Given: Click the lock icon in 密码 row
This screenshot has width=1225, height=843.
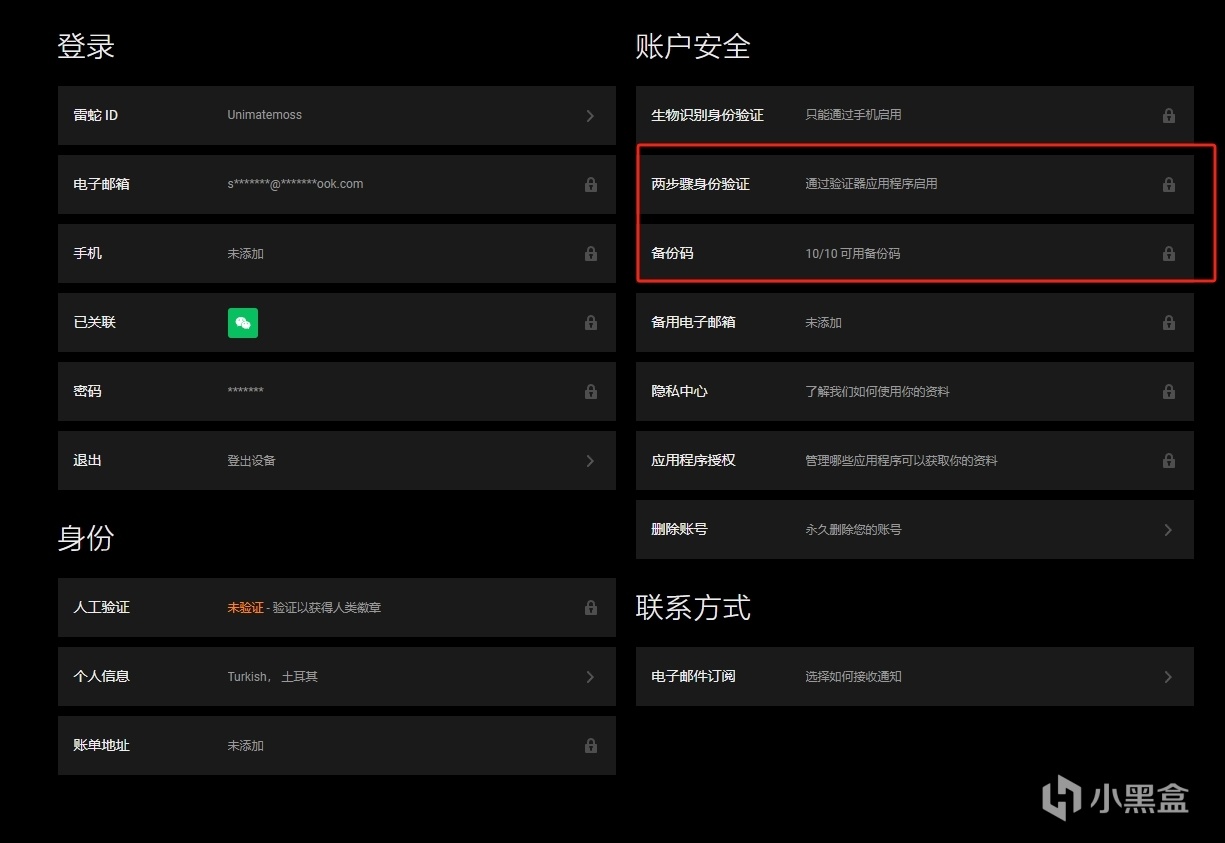Looking at the screenshot, I should pyautogui.click(x=591, y=391).
